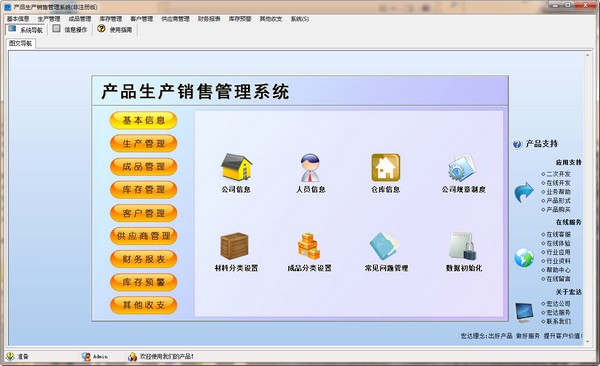Click the orange 成品管理 button
This screenshot has width=600, height=366.
143,167
